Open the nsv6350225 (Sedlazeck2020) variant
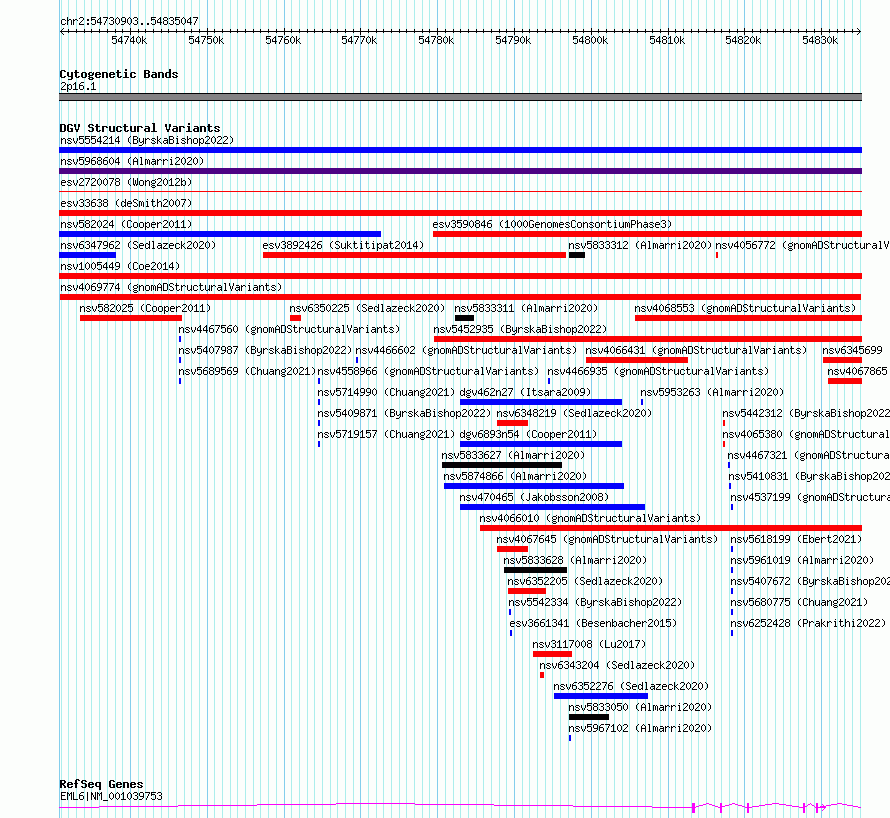 (x=367, y=308)
